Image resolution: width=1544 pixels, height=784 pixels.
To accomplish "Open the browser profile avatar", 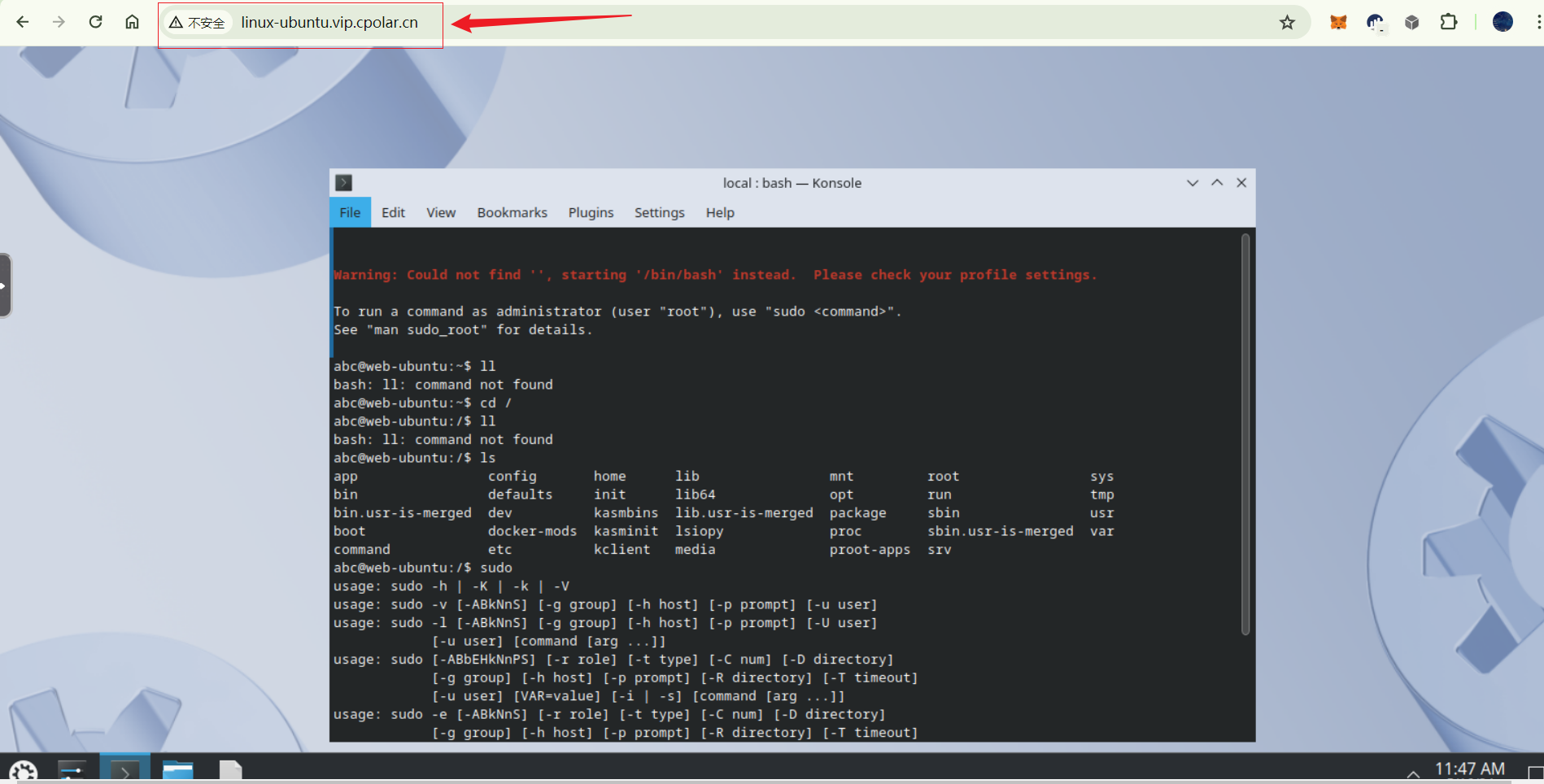I will [1503, 23].
